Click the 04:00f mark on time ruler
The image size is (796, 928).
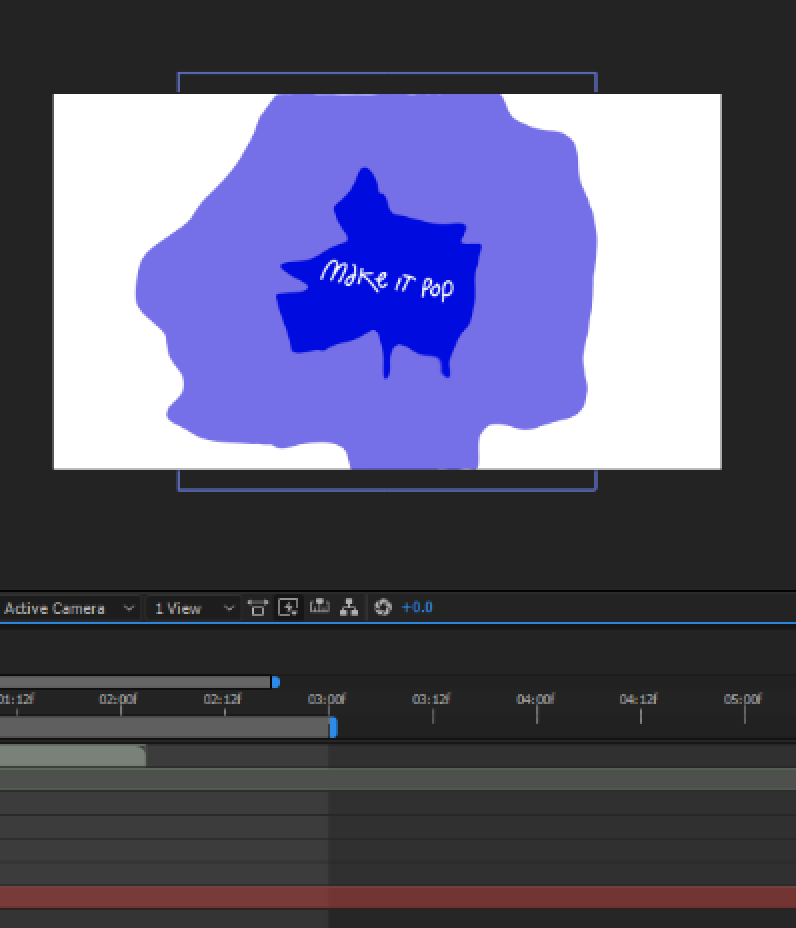tap(536, 700)
